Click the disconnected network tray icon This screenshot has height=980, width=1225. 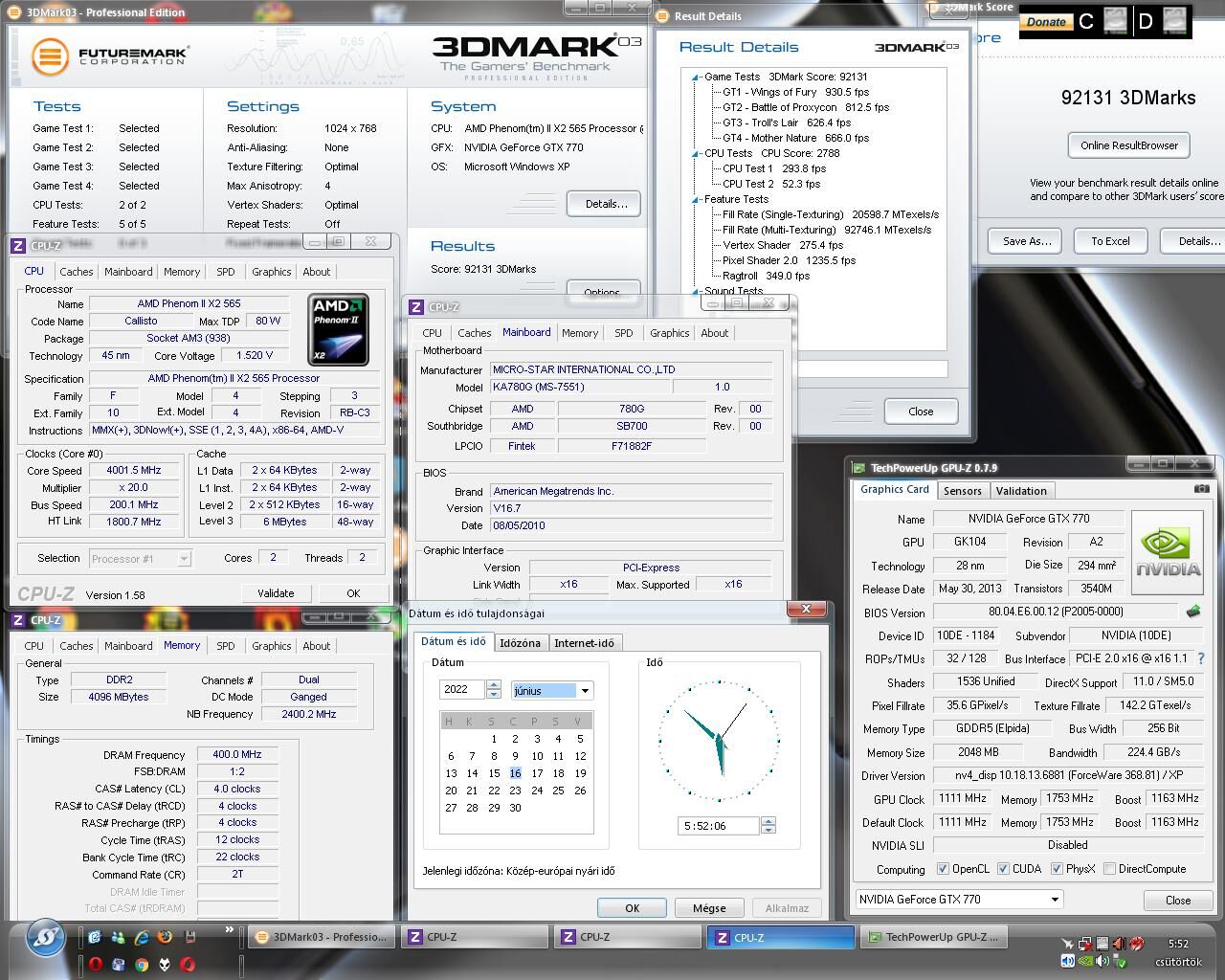coord(1085,944)
